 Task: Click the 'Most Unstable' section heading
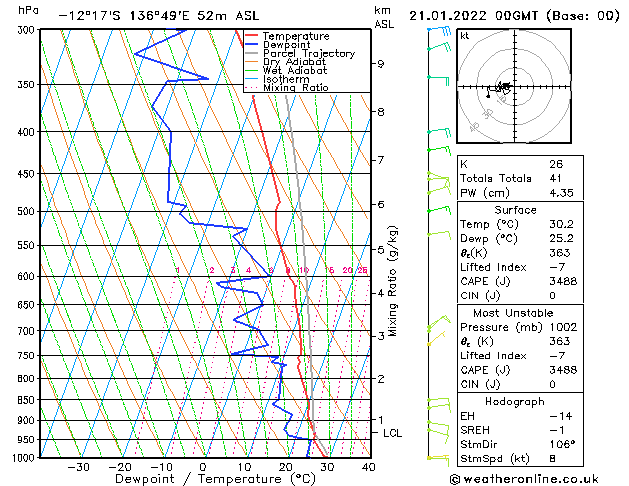[513, 313]
